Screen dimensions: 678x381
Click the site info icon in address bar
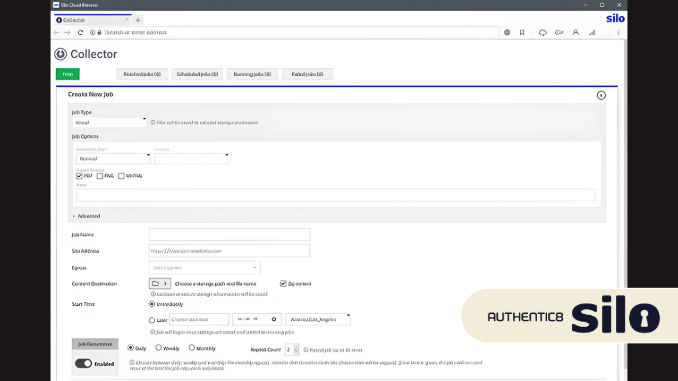[92, 32]
